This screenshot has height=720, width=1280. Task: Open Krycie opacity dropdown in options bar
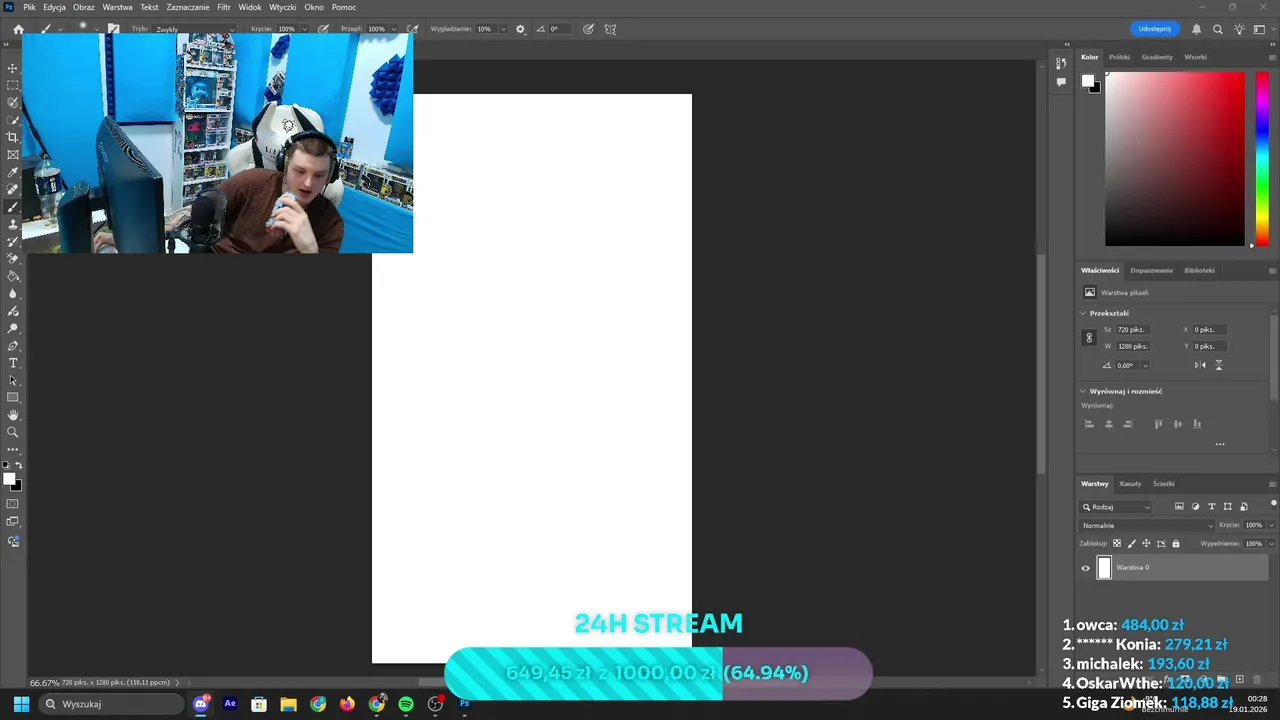[x=304, y=29]
